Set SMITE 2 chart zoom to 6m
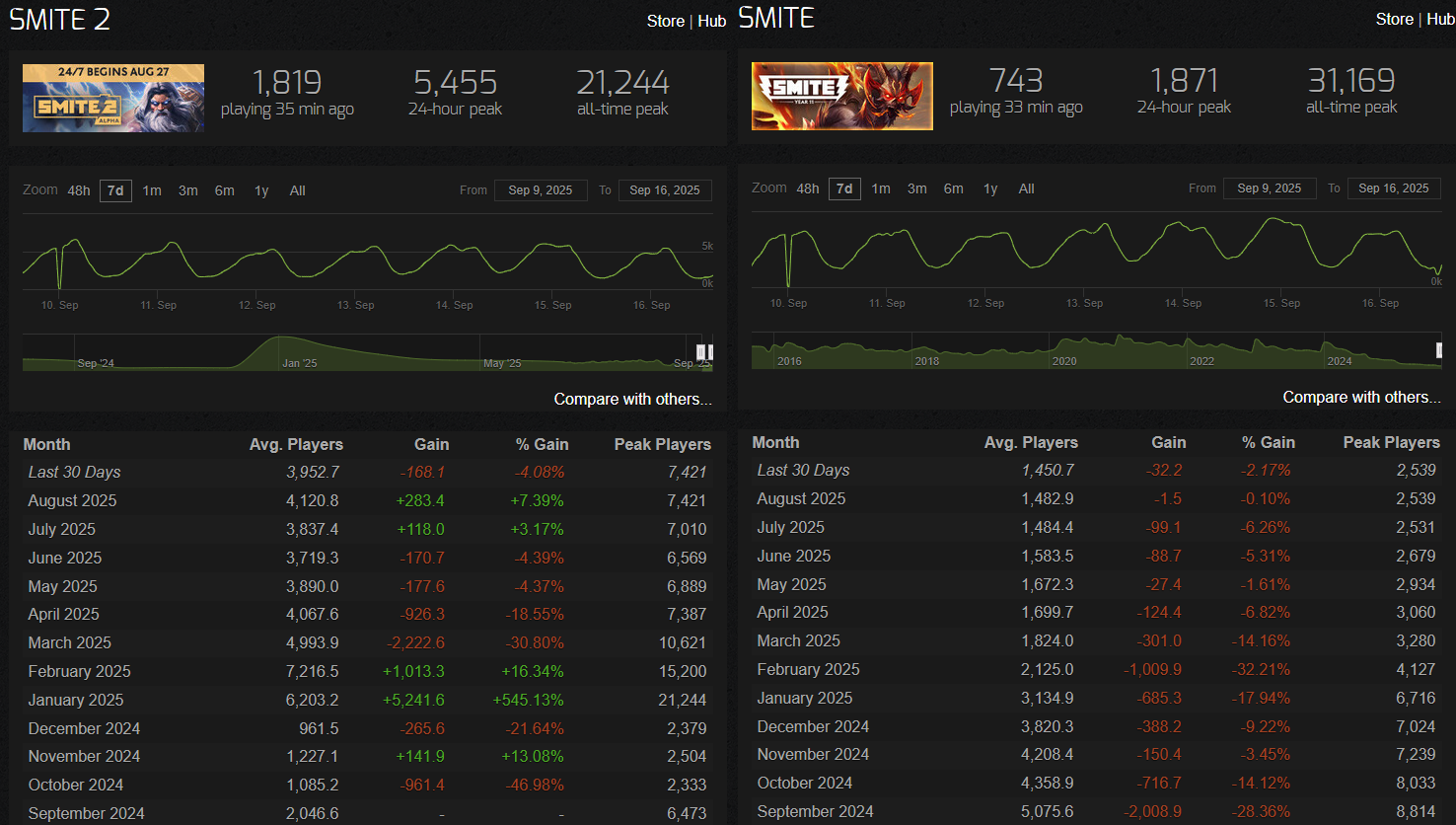Image resolution: width=1456 pixels, height=825 pixels. tap(225, 190)
